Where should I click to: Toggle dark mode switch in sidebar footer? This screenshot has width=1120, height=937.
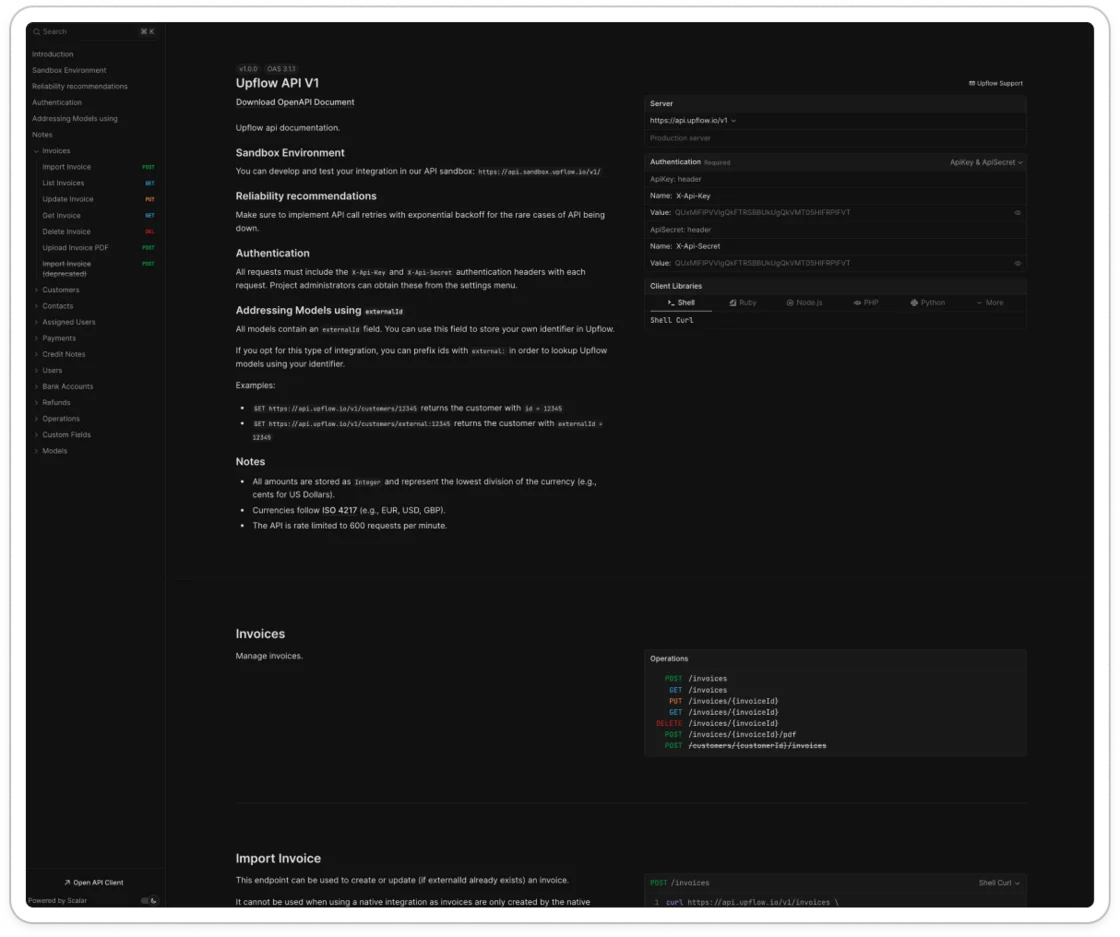click(x=149, y=901)
